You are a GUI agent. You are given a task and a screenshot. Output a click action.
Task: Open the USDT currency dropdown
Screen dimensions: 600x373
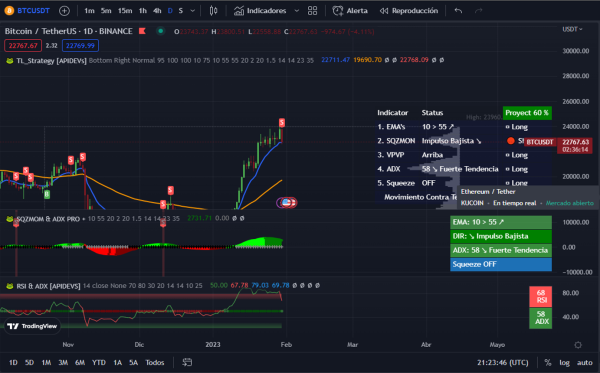[572, 29]
